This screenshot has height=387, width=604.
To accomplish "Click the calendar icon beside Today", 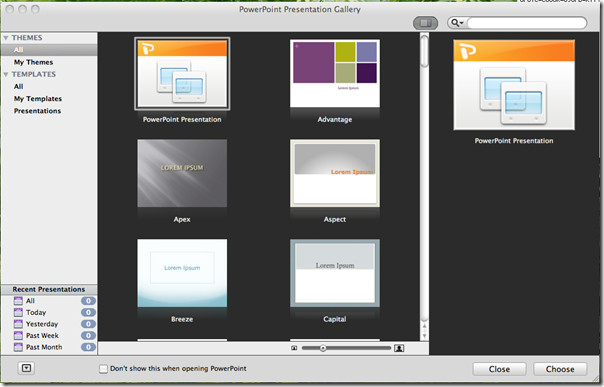I will pos(18,312).
